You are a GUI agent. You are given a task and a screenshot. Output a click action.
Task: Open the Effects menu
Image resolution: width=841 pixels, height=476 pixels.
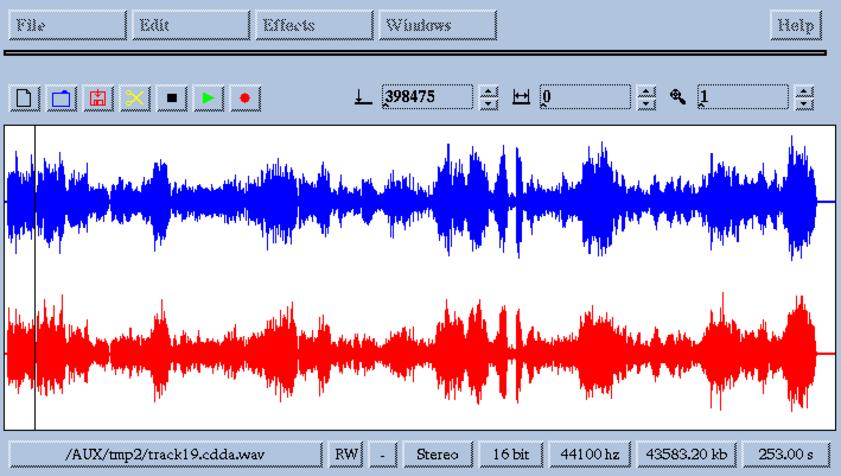coord(313,25)
